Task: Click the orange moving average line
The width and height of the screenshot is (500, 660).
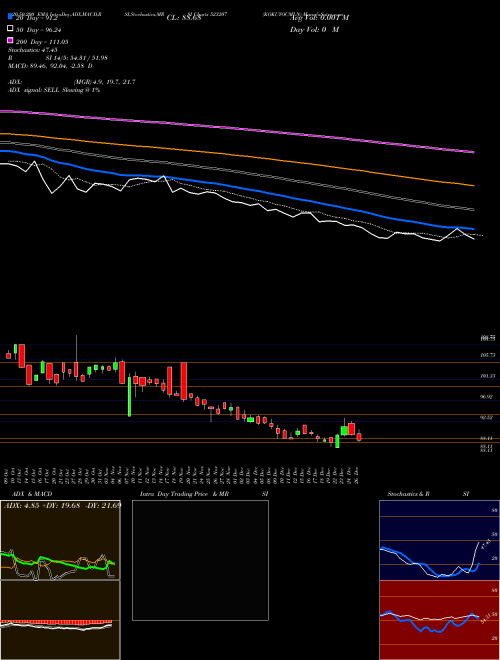Action: pyautogui.click(x=237, y=155)
